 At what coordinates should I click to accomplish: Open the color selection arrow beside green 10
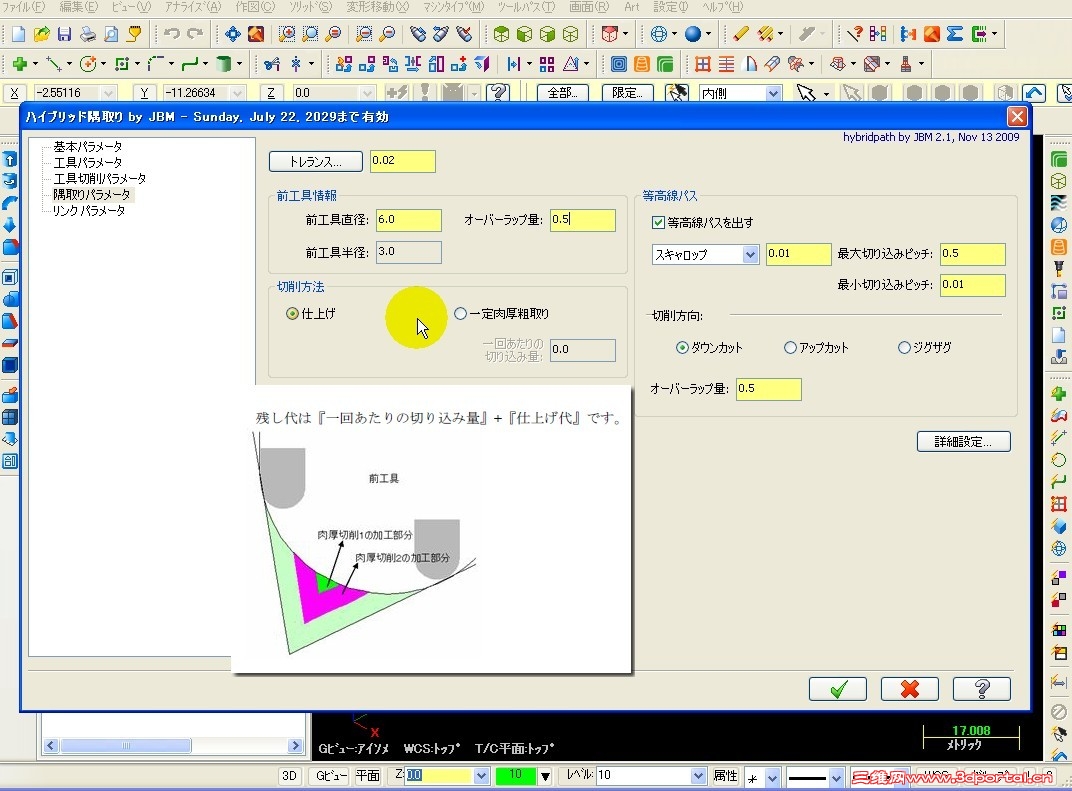click(545, 776)
